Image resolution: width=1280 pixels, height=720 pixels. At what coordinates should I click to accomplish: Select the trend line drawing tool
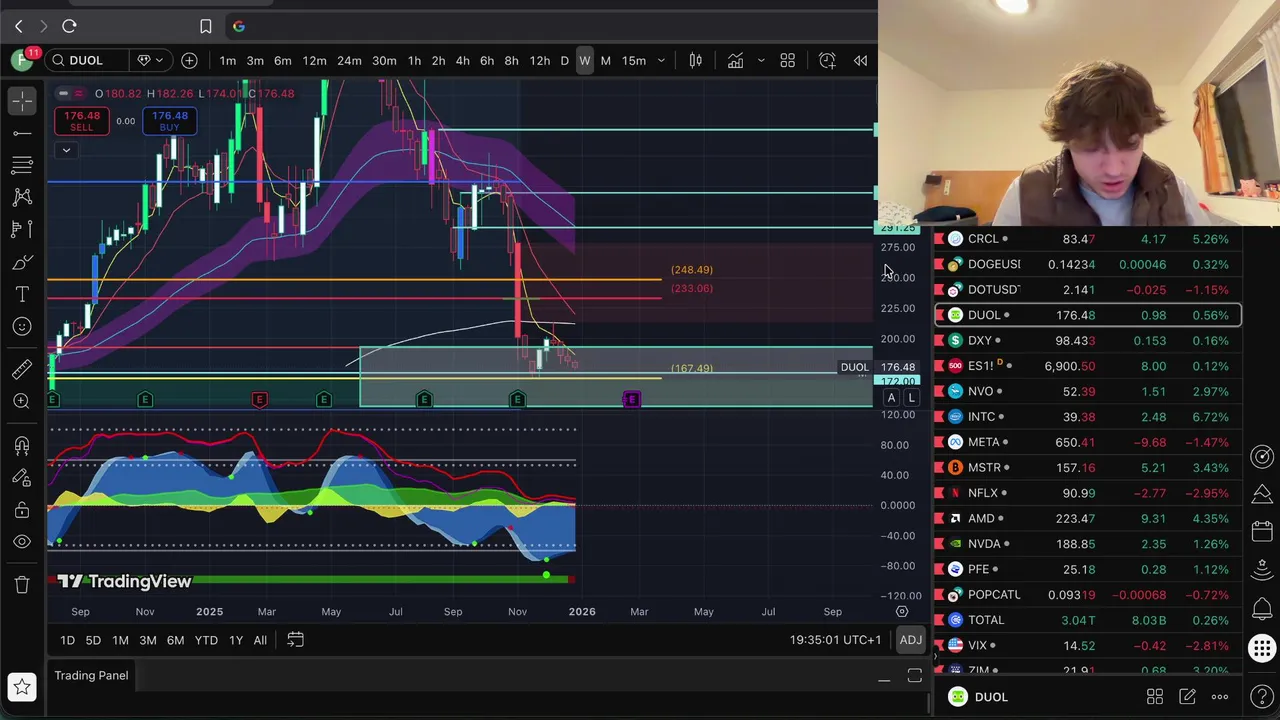coord(22,133)
